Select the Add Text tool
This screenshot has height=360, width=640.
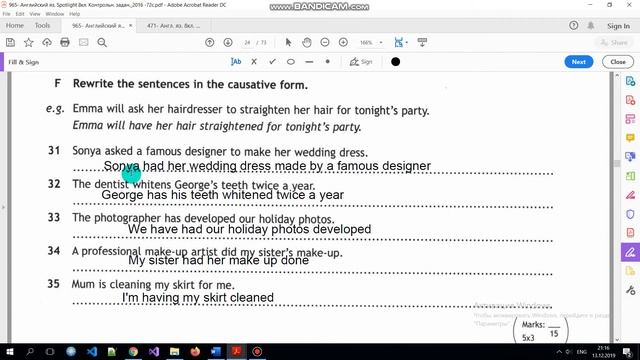click(236, 62)
